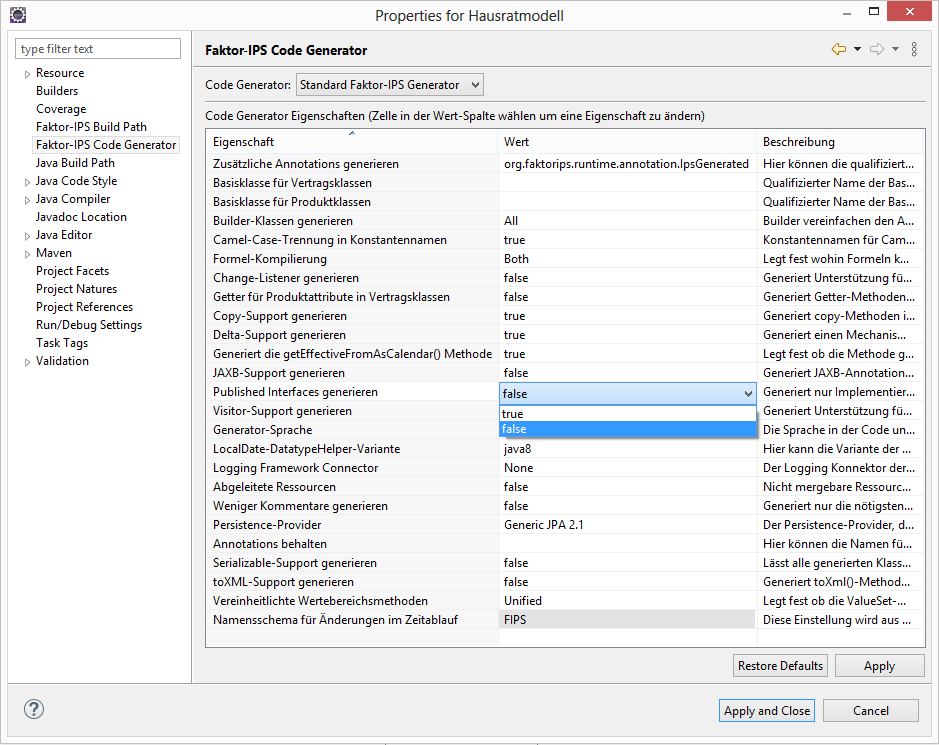Expand the Validation tree node
This screenshot has height=745, width=939.
pos(27,362)
